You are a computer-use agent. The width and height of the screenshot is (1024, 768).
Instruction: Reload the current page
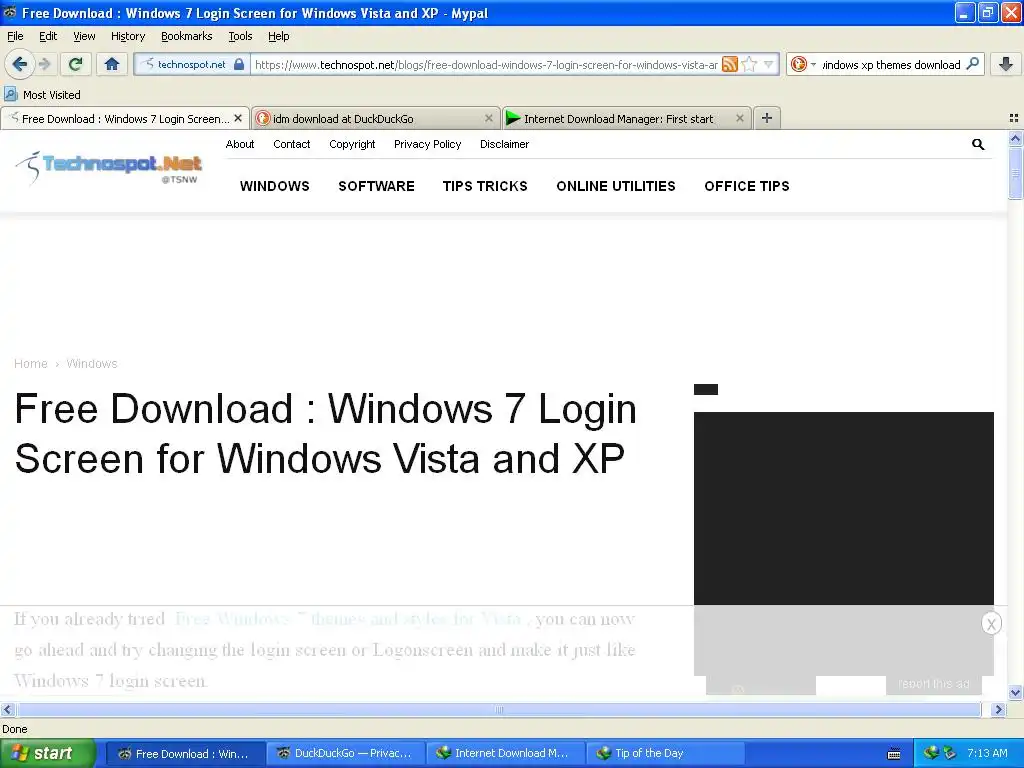coord(76,64)
